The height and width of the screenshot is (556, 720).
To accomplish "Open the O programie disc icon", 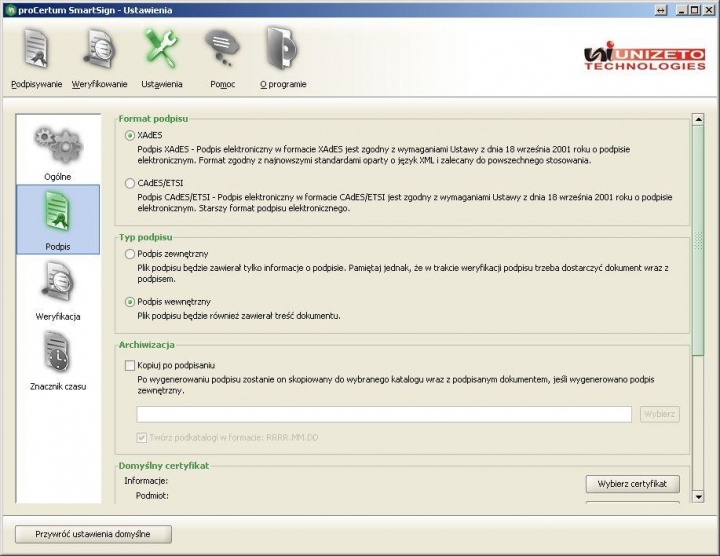I will pyautogui.click(x=282, y=49).
